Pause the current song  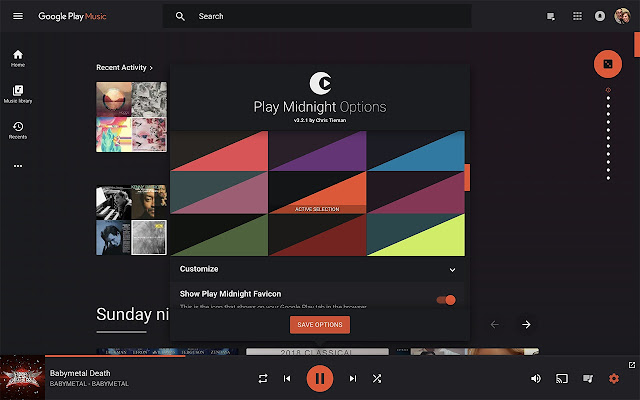[320, 378]
